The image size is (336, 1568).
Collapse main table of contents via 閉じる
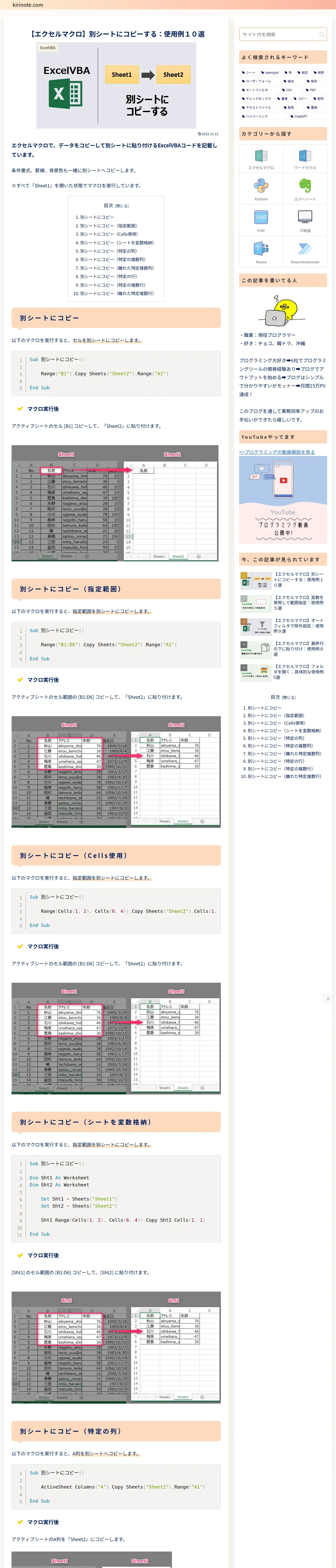pyautogui.click(x=122, y=206)
